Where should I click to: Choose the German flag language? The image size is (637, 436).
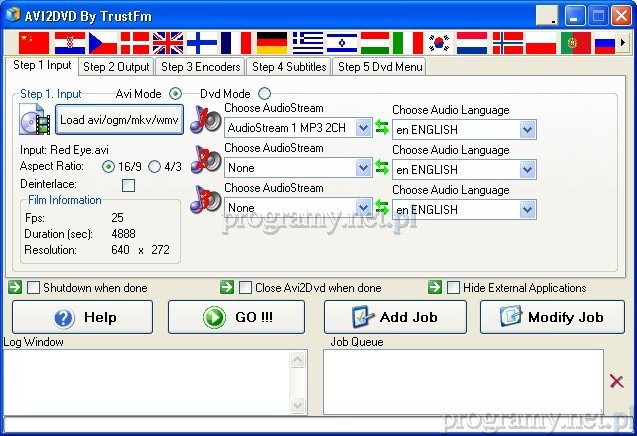pos(271,42)
